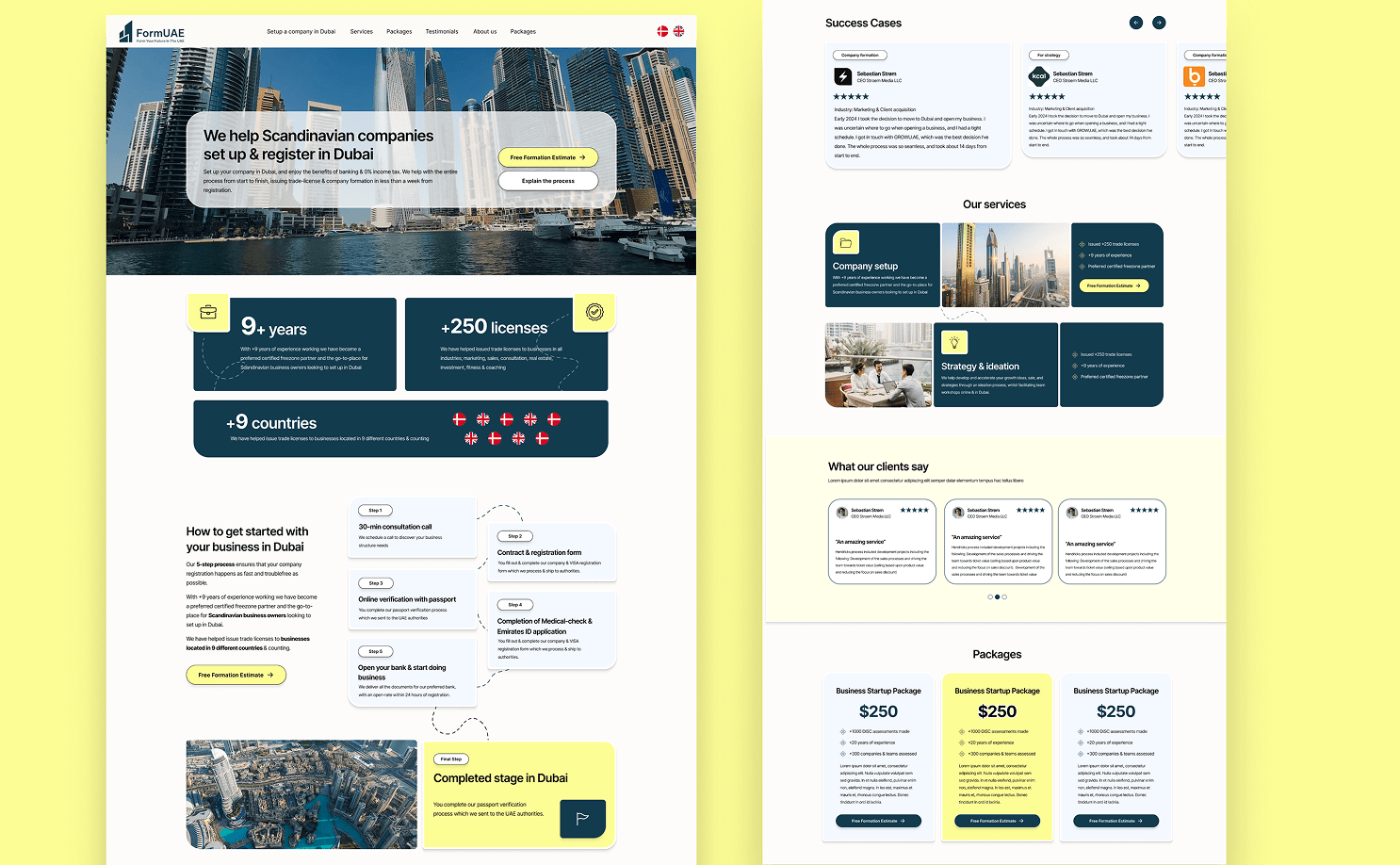Go to next success case with right arrow
Image resolution: width=1400 pixels, height=865 pixels.
tap(1159, 23)
